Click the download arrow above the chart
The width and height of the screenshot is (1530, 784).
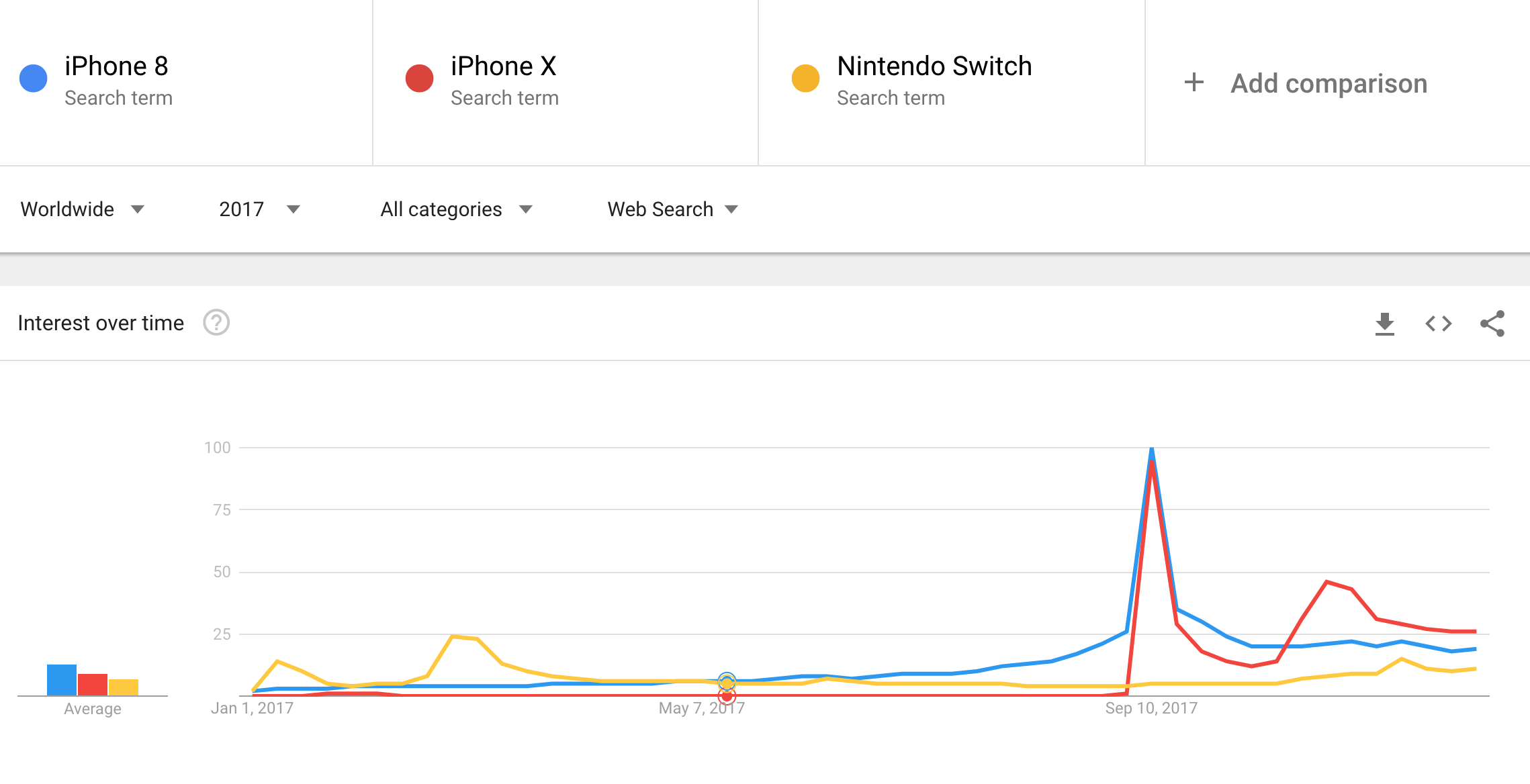[1385, 323]
